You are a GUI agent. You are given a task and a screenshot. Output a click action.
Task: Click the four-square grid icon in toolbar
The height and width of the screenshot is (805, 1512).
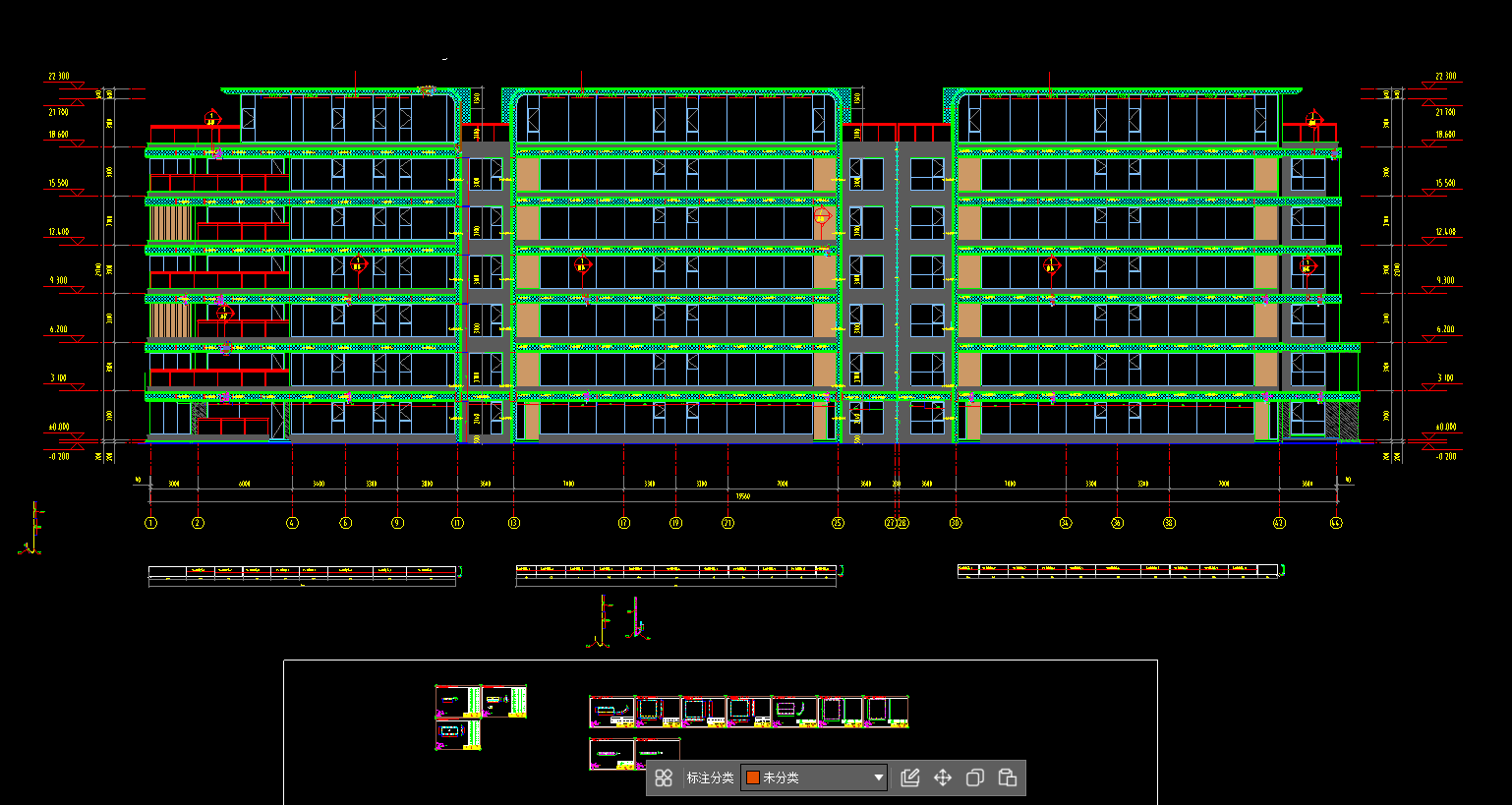(x=664, y=777)
